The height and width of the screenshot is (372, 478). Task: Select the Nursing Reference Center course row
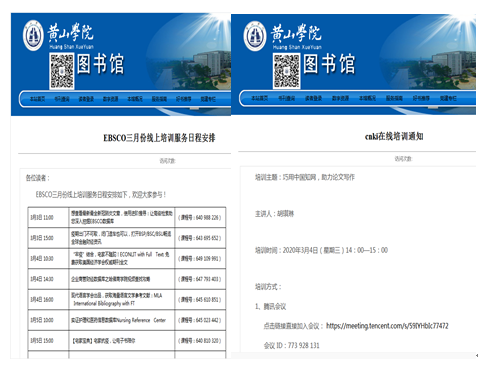pyautogui.click(x=127, y=320)
